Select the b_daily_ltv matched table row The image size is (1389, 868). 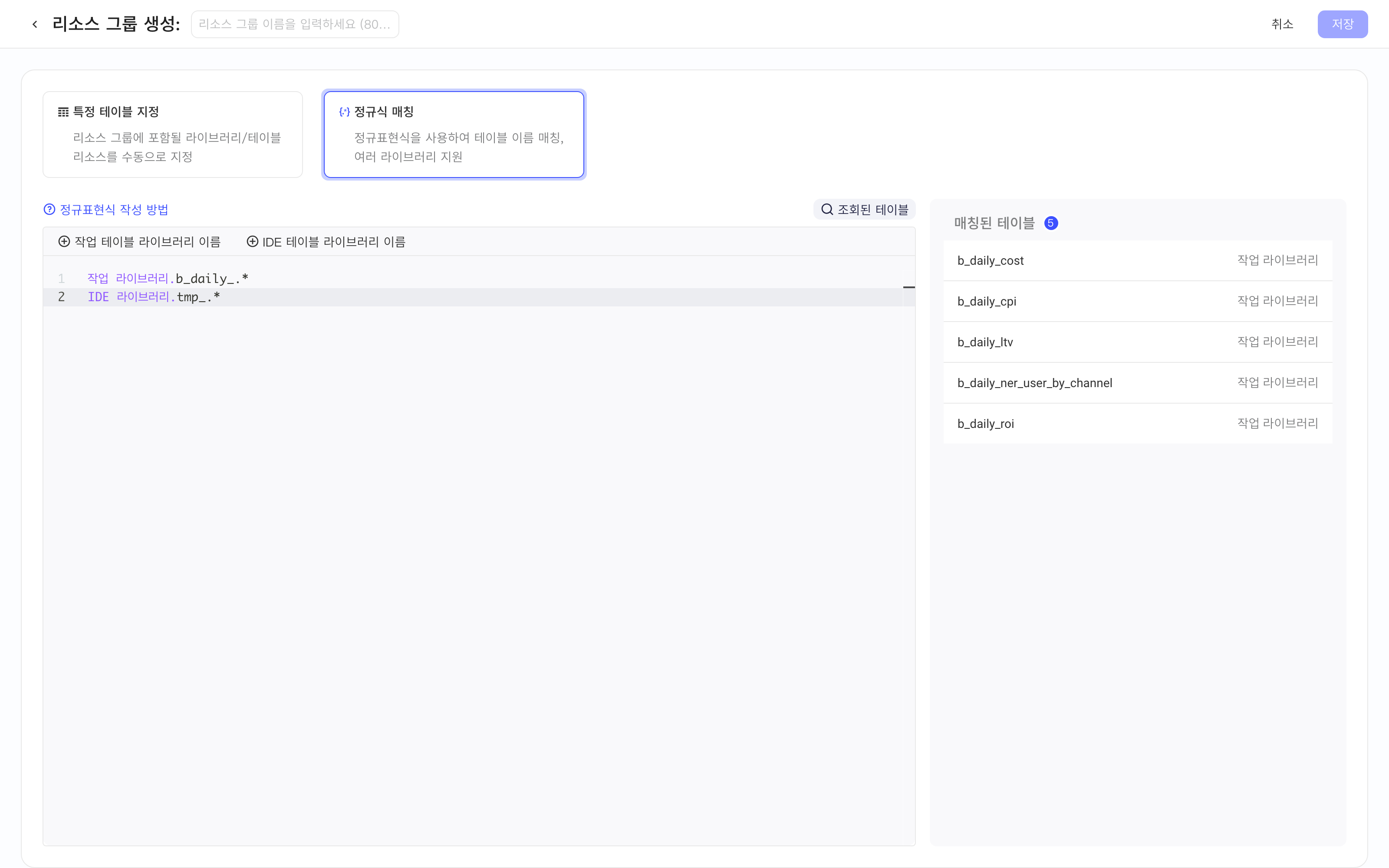point(1138,342)
